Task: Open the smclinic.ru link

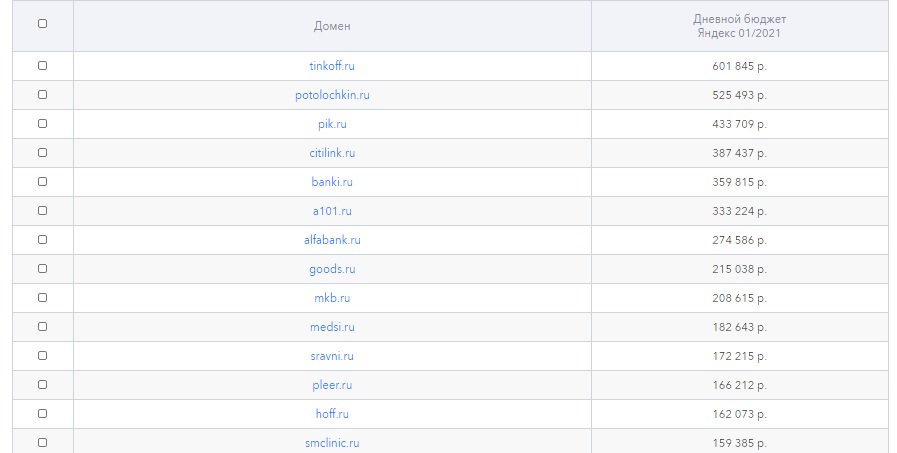Action: [332, 443]
